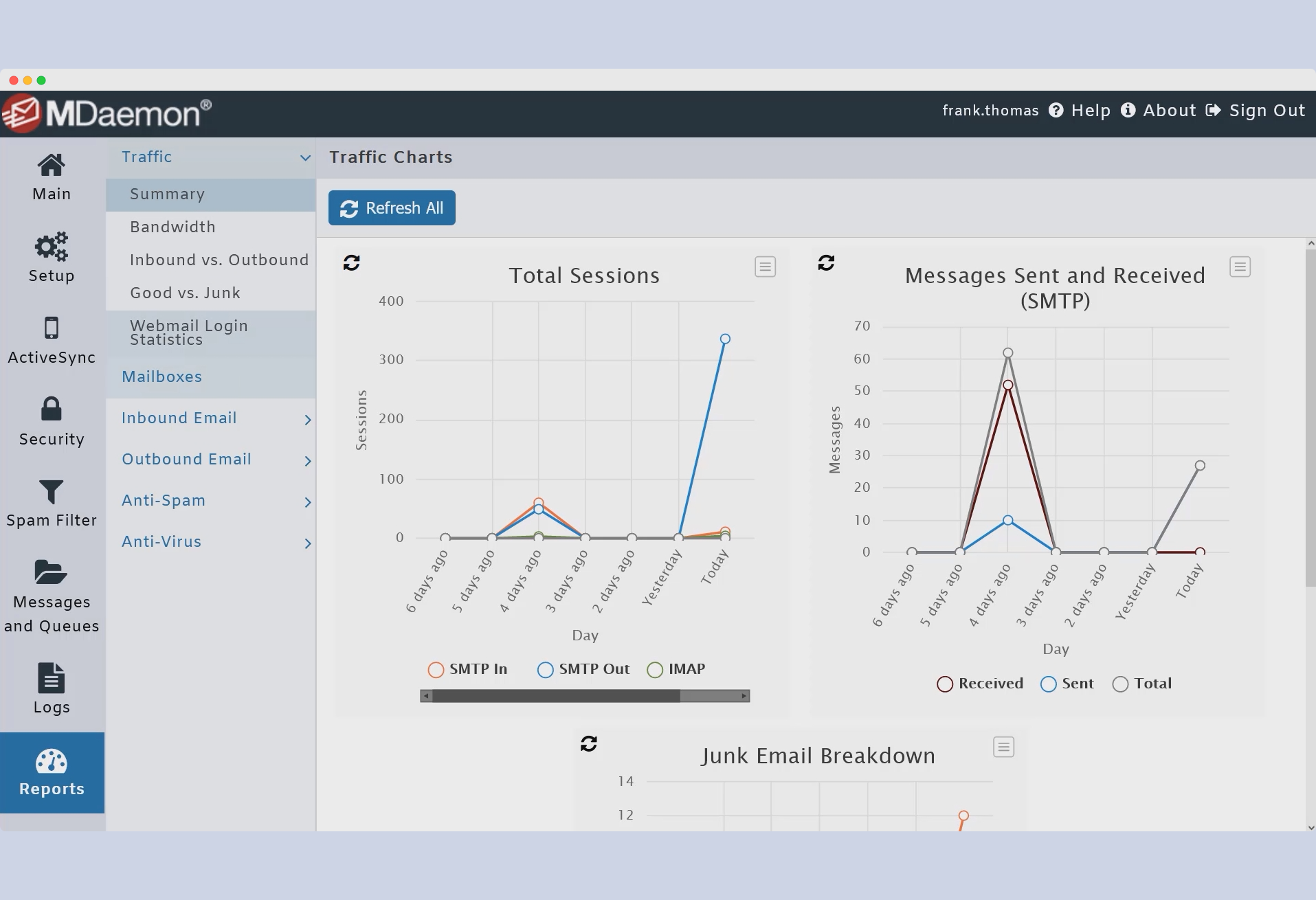
Task: Toggle SMTP Out series in legend
Action: pyautogui.click(x=583, y=669)
